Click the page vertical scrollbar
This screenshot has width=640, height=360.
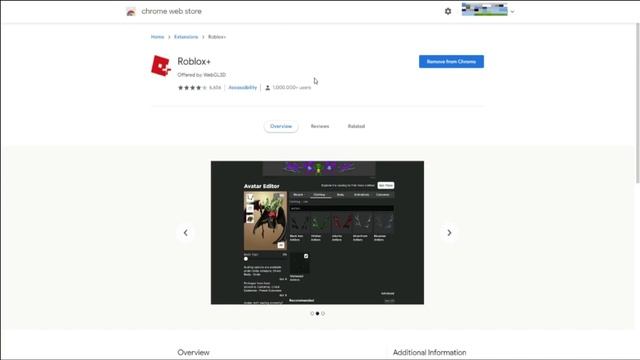pos(637,102)
